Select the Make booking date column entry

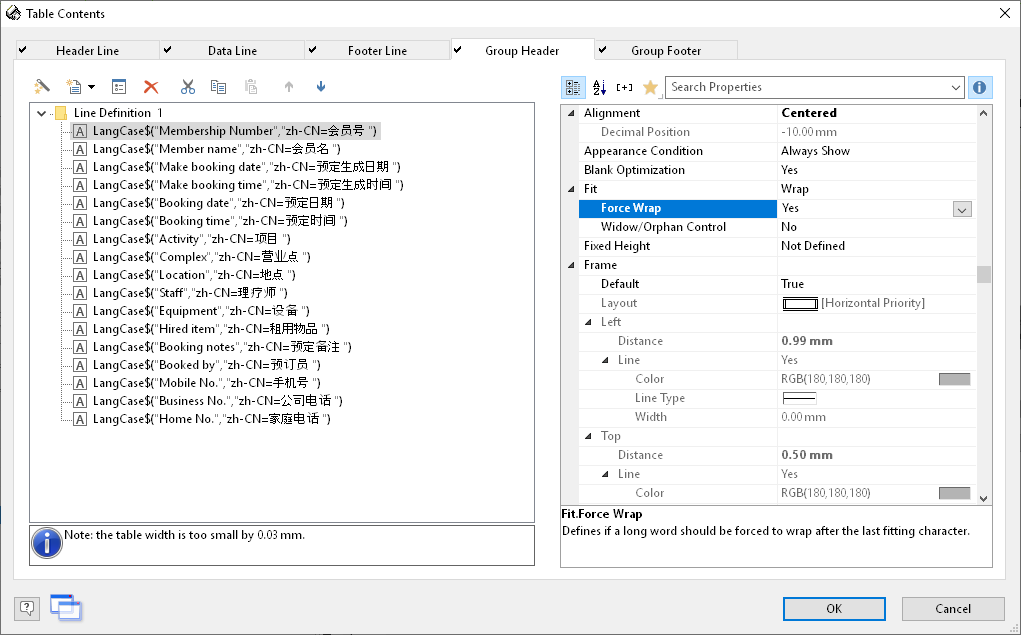[247, 167]
